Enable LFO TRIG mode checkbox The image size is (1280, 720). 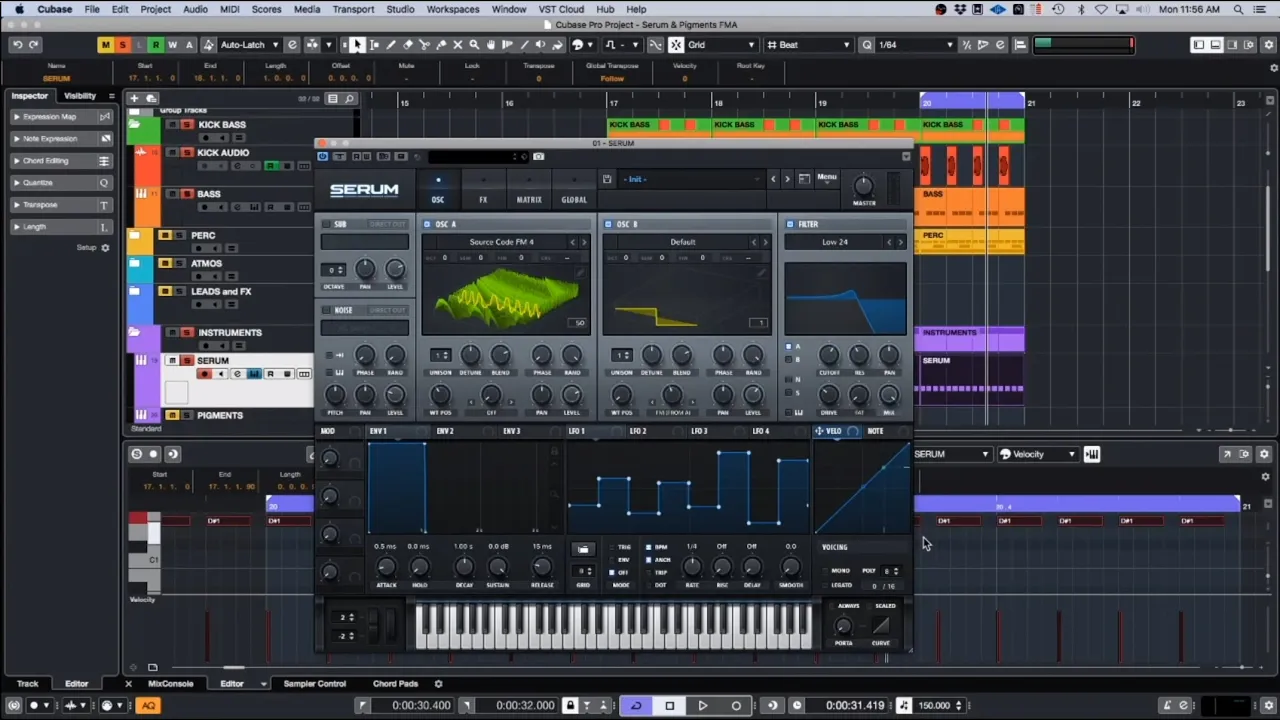pos(612,547)
